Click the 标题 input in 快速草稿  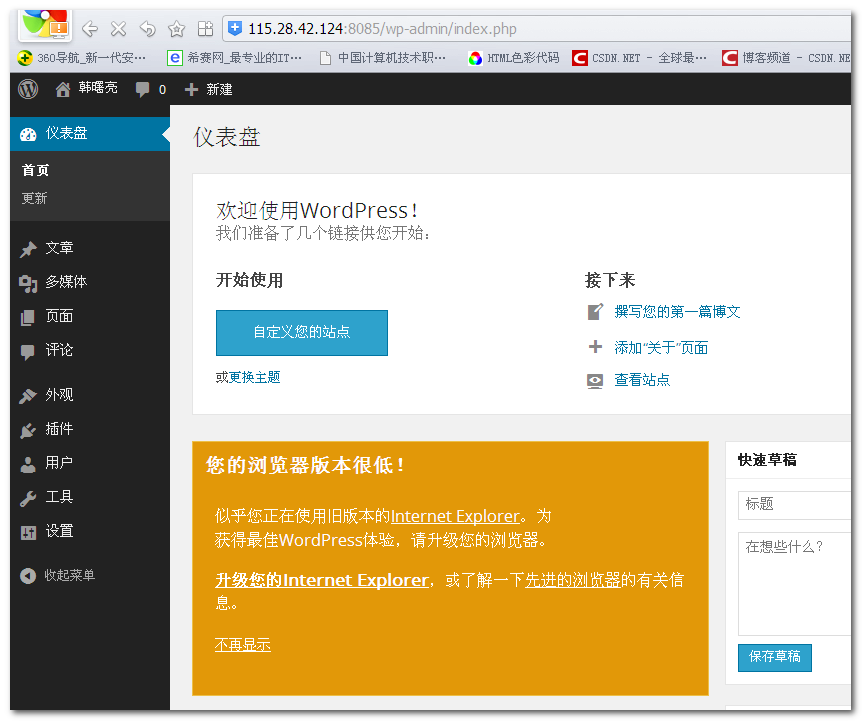[794, 504]
